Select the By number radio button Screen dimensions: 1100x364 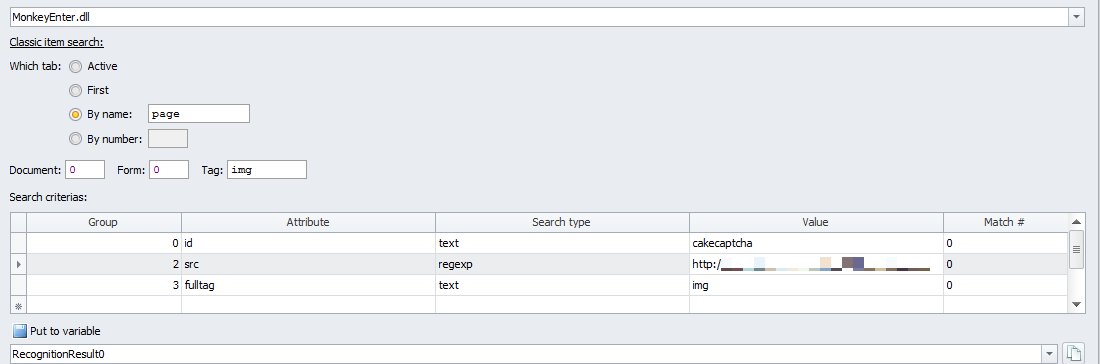pyautogui.click(x=76, y=139)
